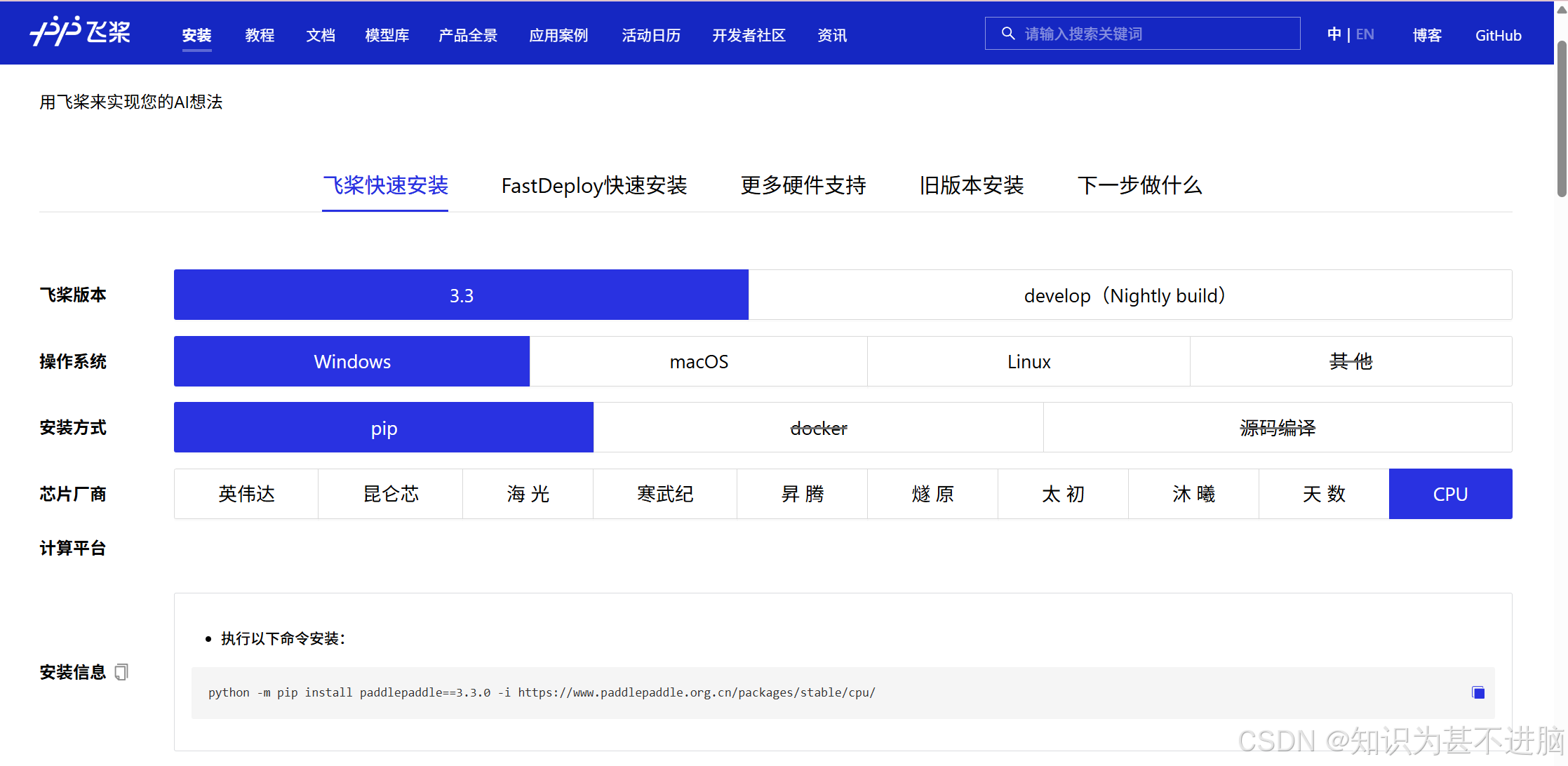Click the page vertical scrollbar thumb

pyautogui.click(x=1561, y=119)
